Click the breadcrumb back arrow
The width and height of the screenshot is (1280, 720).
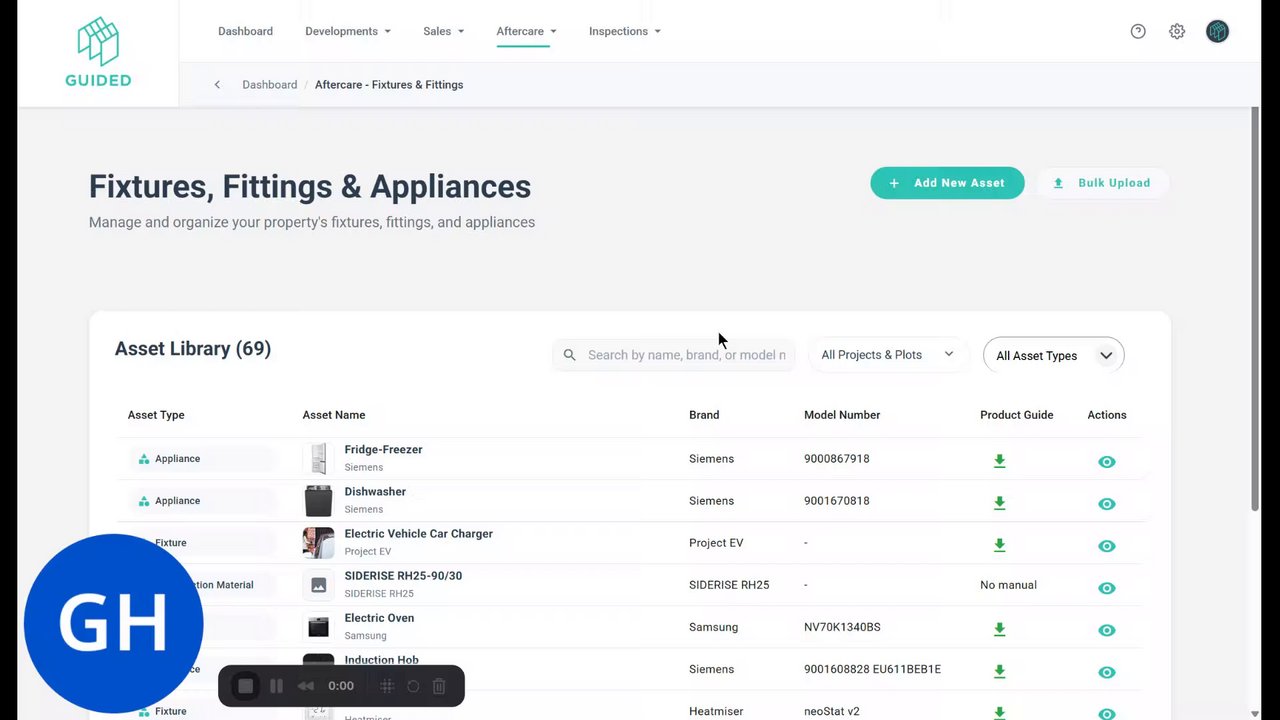(x=217, y=85)
